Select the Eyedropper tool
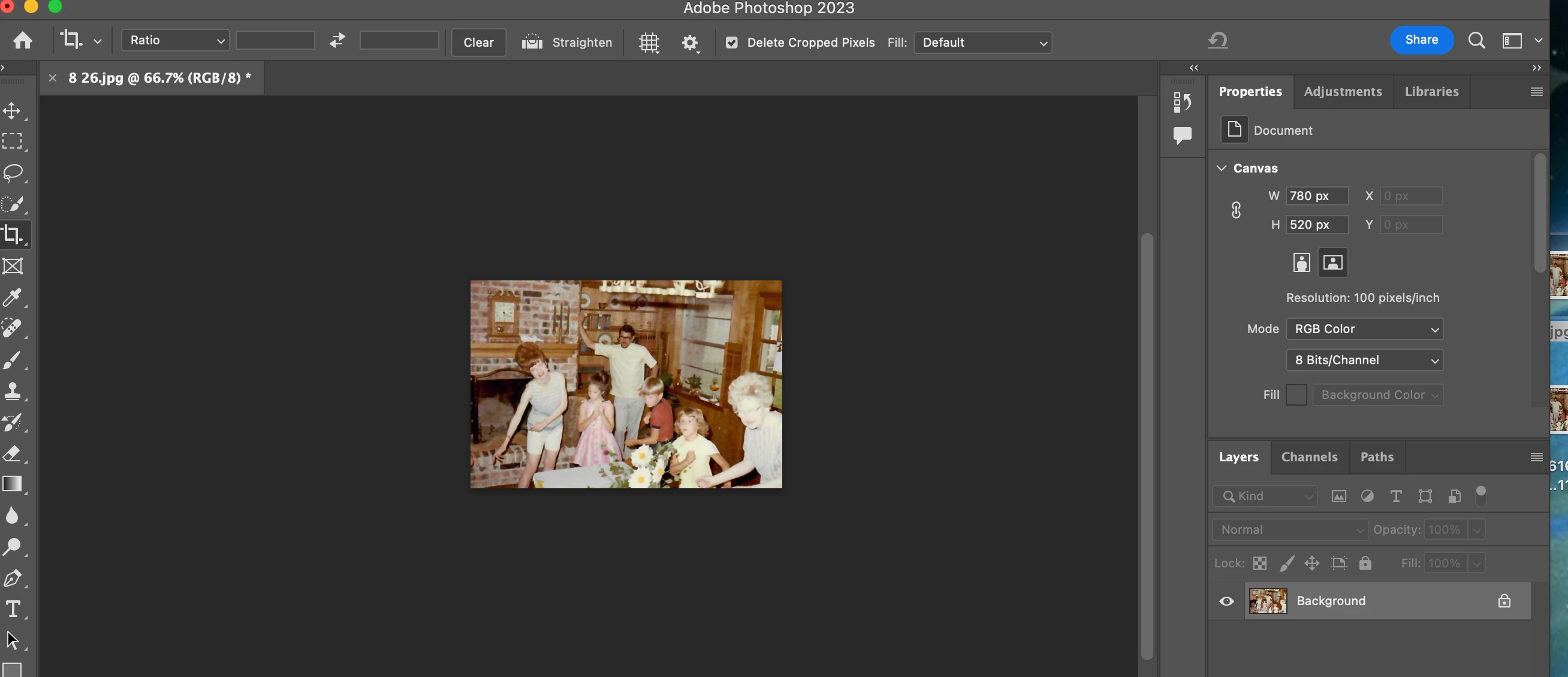1568x677 pixels. coord(12,297)
